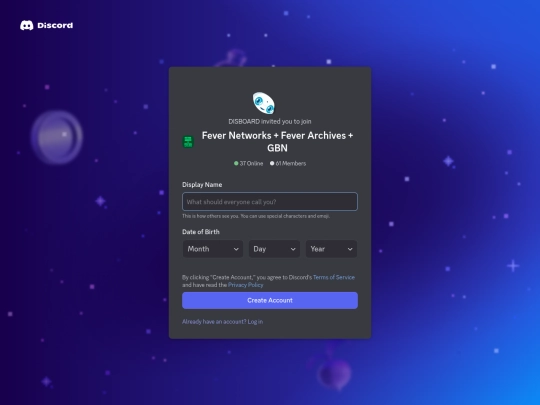Screen dimensions: 540x405
Task: Open the Privacy Policy link
Action: pos(246,285)
